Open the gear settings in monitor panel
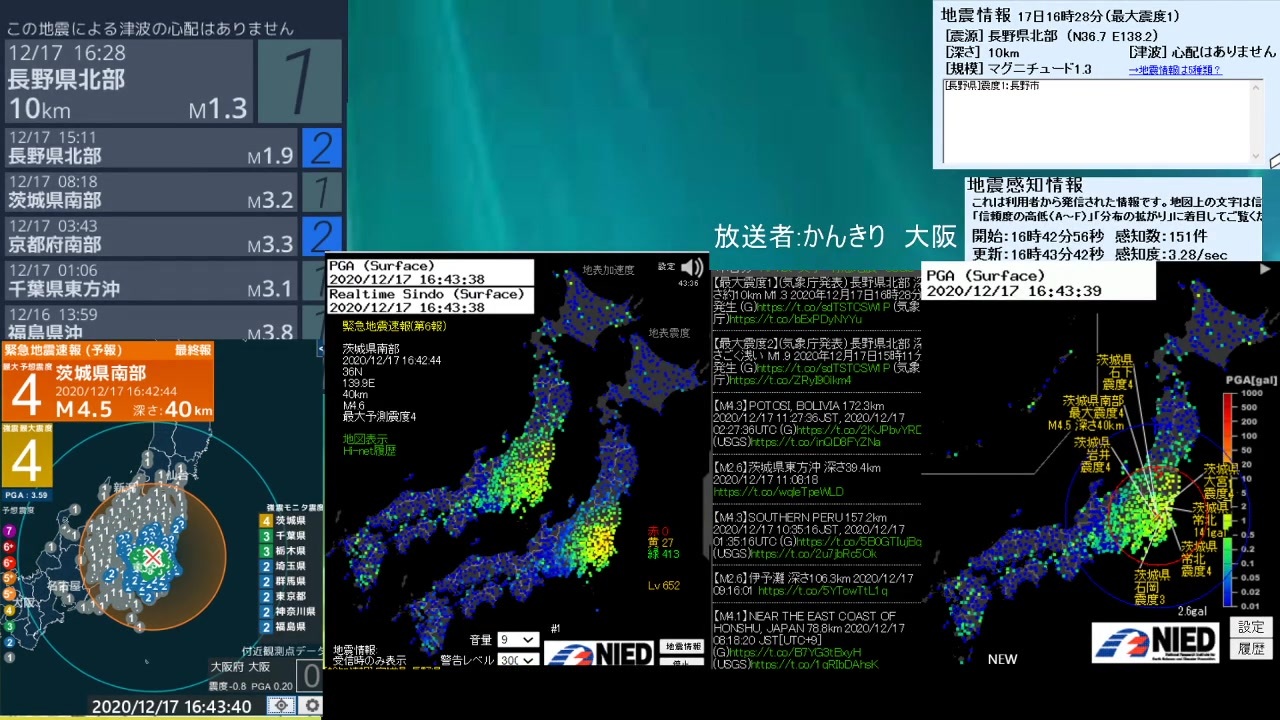 312,706
